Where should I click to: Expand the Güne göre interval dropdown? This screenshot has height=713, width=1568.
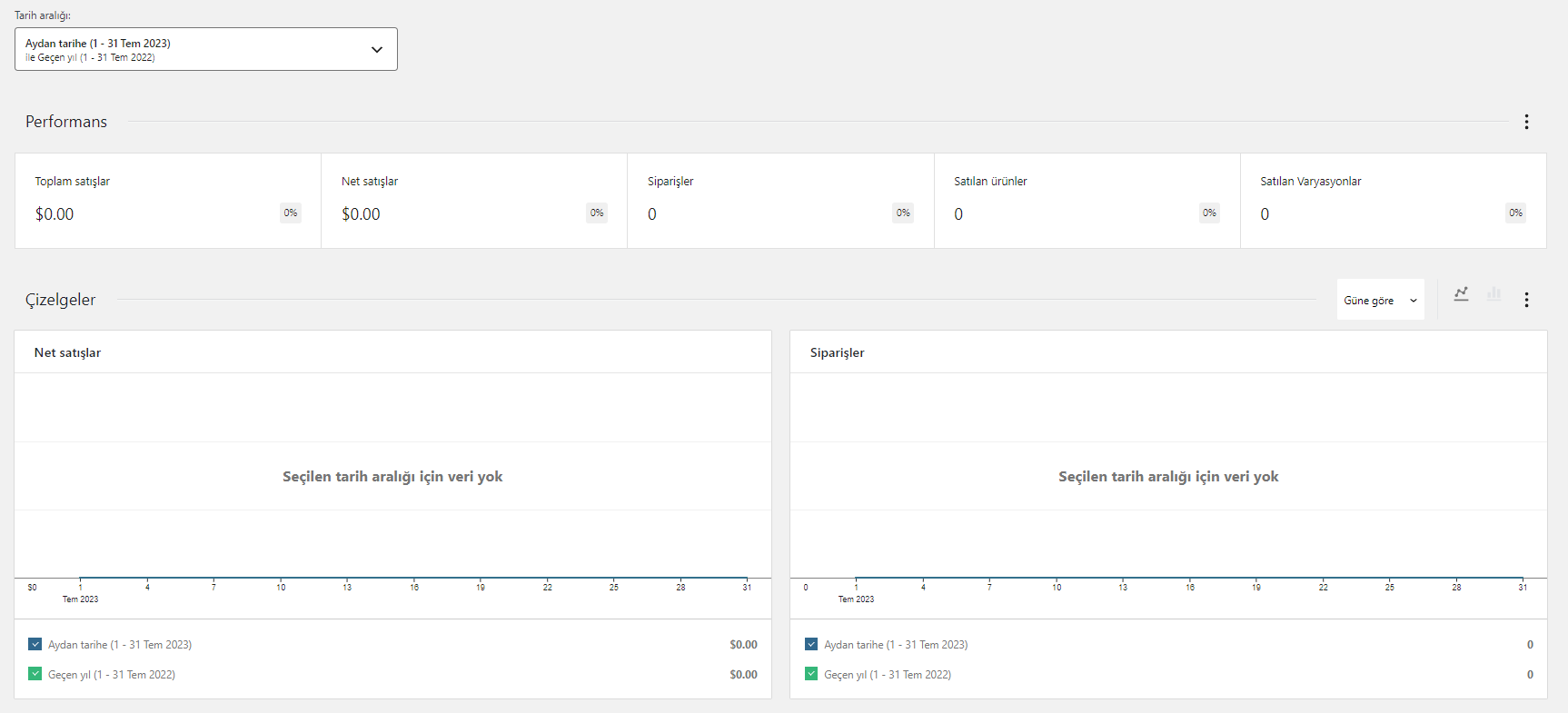(1381, 300)
